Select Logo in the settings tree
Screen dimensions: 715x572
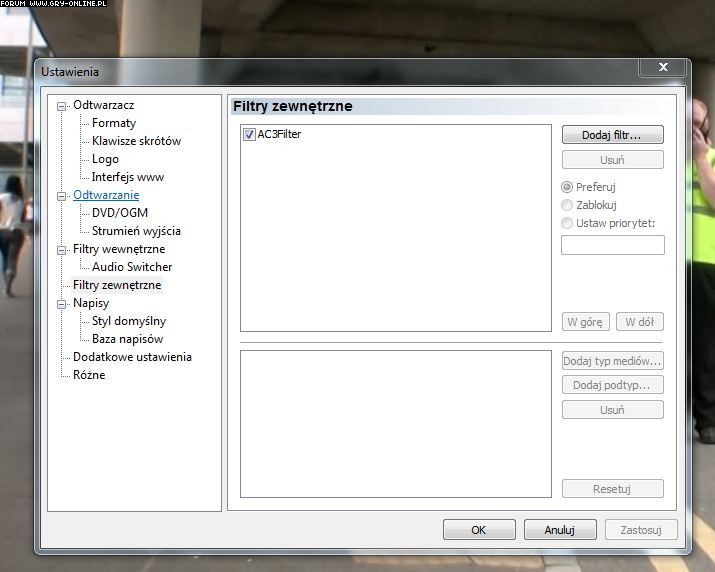105,159
